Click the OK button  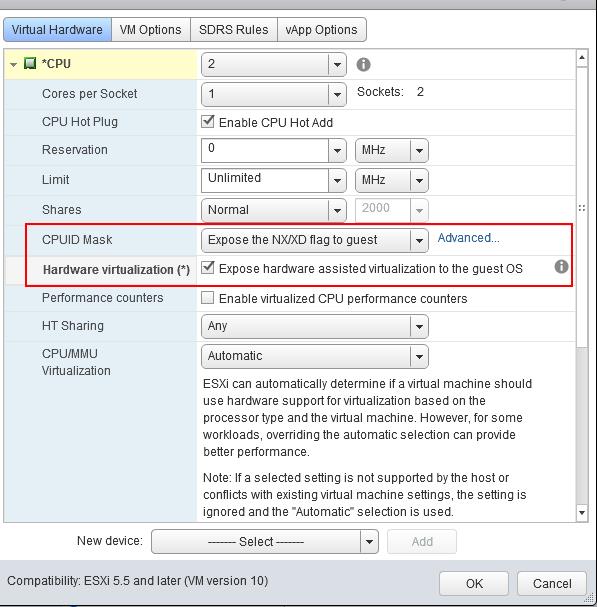pyautogui.click(x=474, y=583)
